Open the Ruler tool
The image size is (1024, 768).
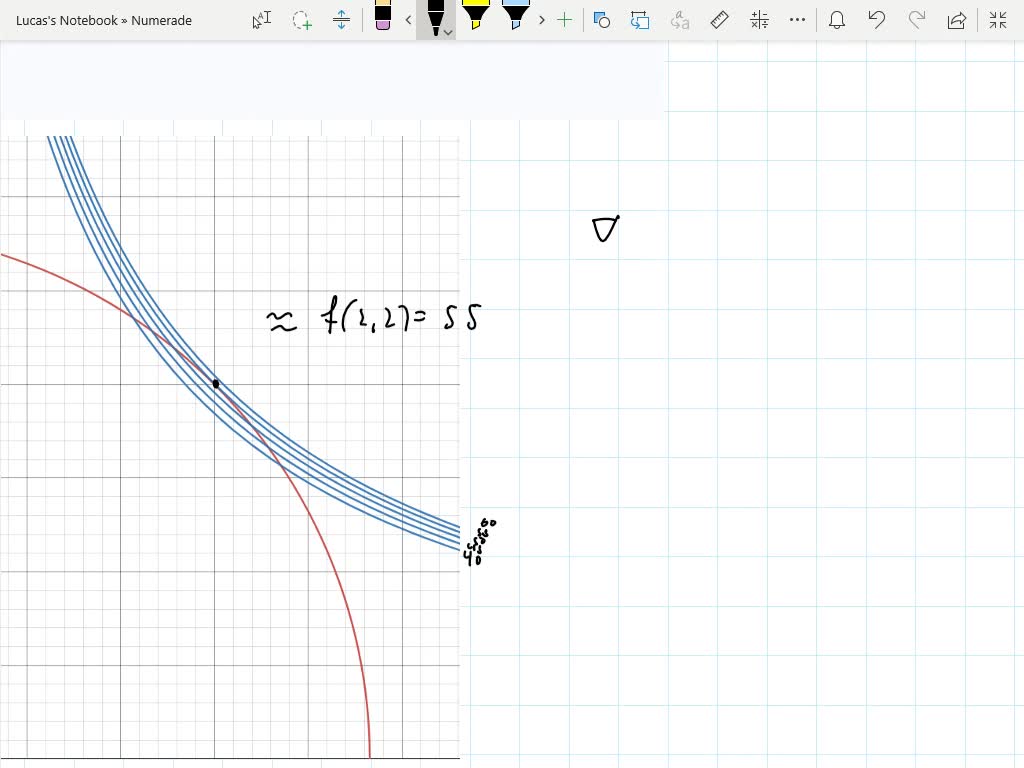point(719,20)
